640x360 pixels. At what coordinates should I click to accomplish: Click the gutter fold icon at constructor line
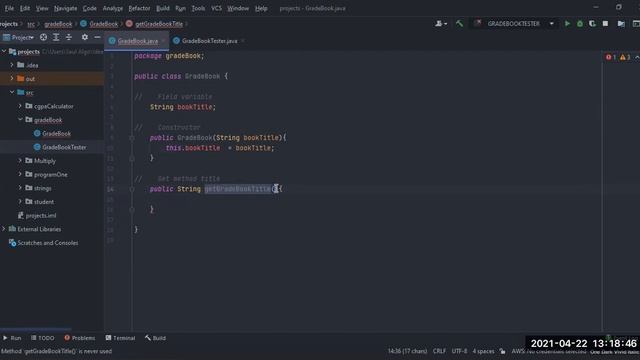pos(132,138)
